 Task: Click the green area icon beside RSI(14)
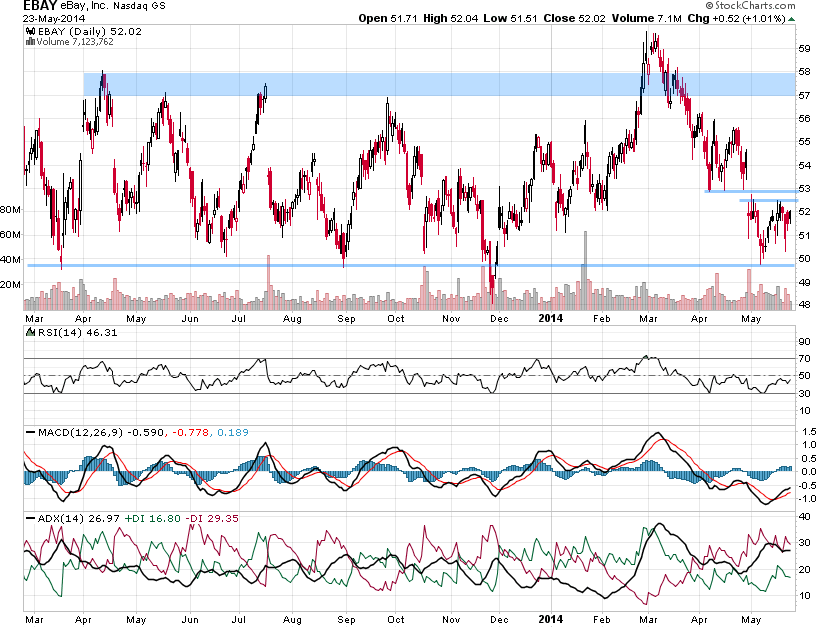pos(30,332)
